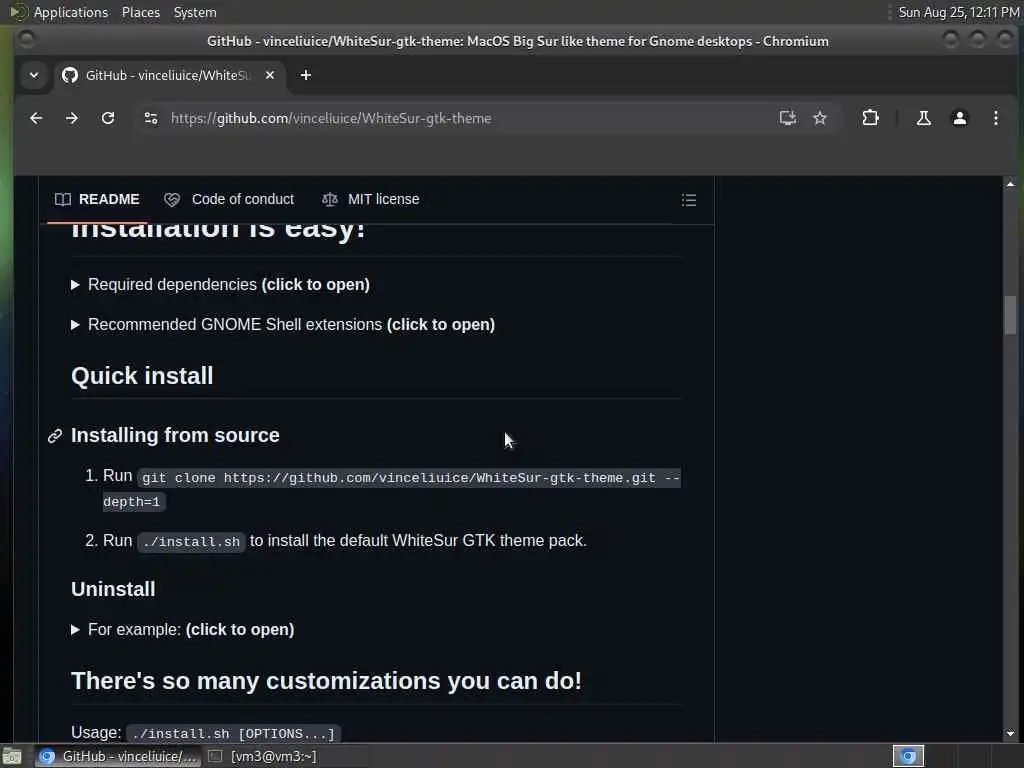View site information icon in address bar
This screenshot has height=768, width=1024.
coord(151,118)
